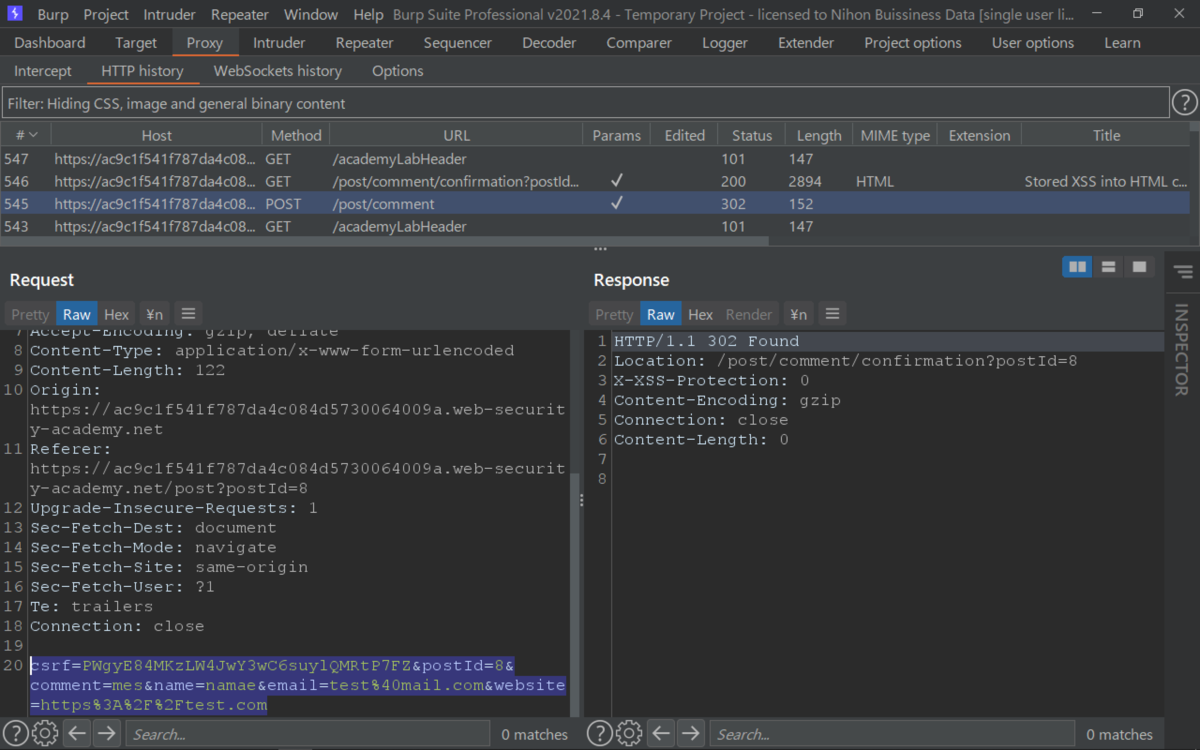Image resolution: width=1200 pixels, height=750 pixels.
Task: Open WebSockets history sub-tab
Action: 278,71
